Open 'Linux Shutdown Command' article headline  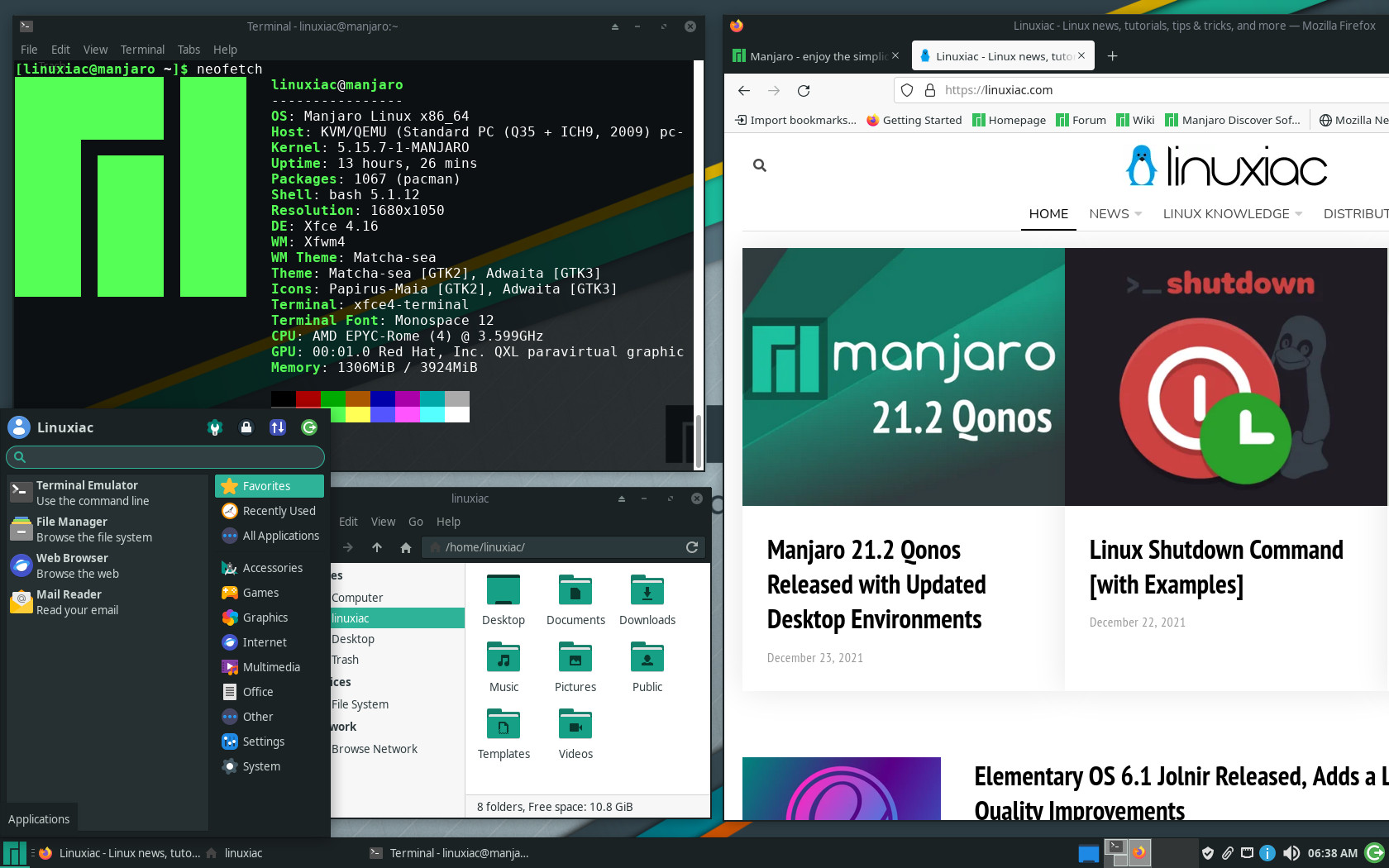1215,567
